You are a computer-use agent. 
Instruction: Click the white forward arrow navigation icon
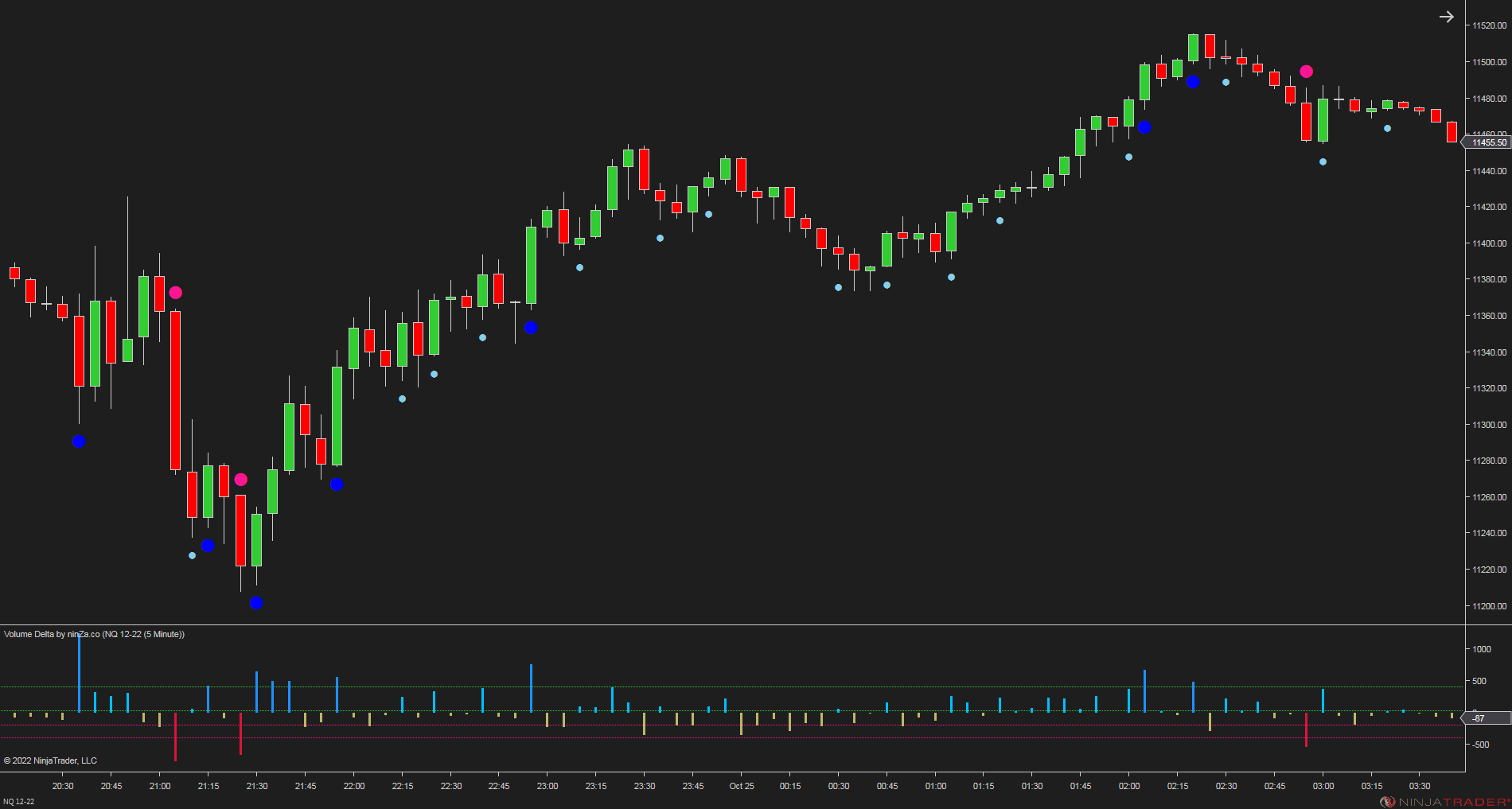1445,16
